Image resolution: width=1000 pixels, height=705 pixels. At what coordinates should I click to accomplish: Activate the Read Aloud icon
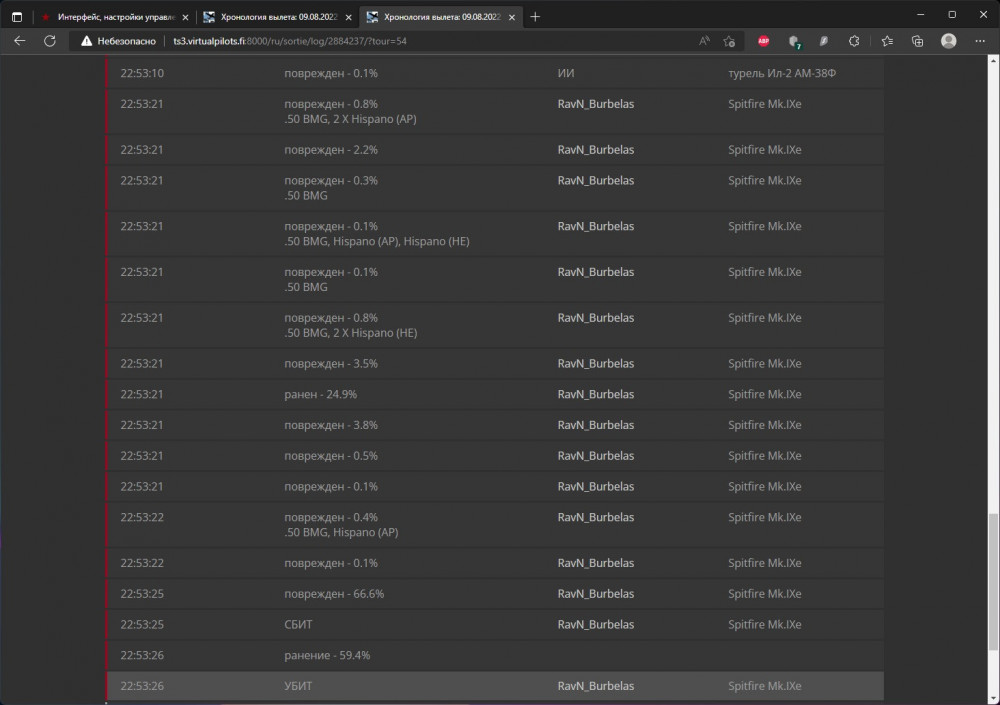coord(704,41)
